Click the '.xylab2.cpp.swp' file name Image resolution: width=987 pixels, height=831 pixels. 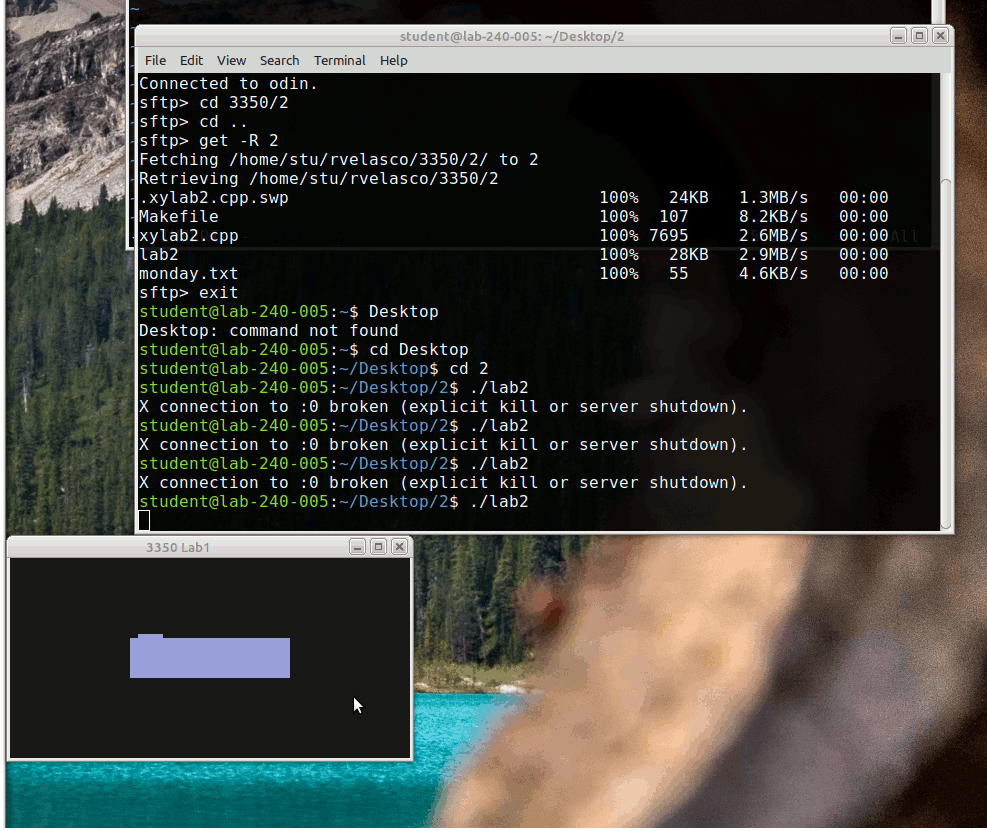point(213,198)
